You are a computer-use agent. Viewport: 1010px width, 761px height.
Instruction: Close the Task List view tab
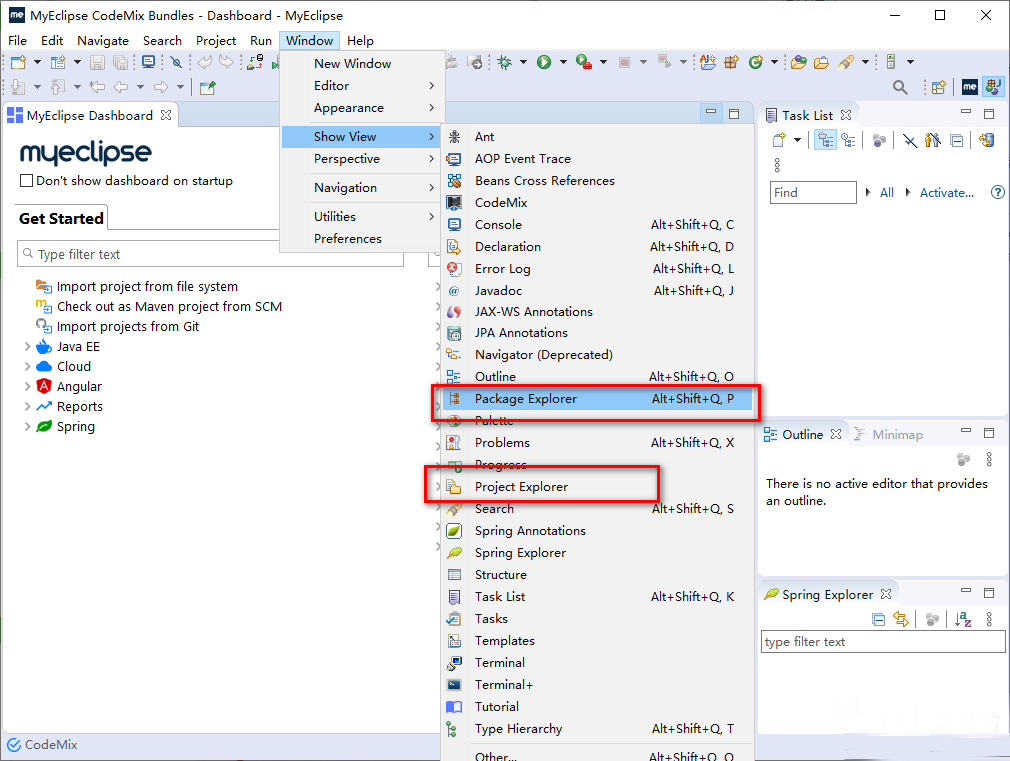coord(846,115)
